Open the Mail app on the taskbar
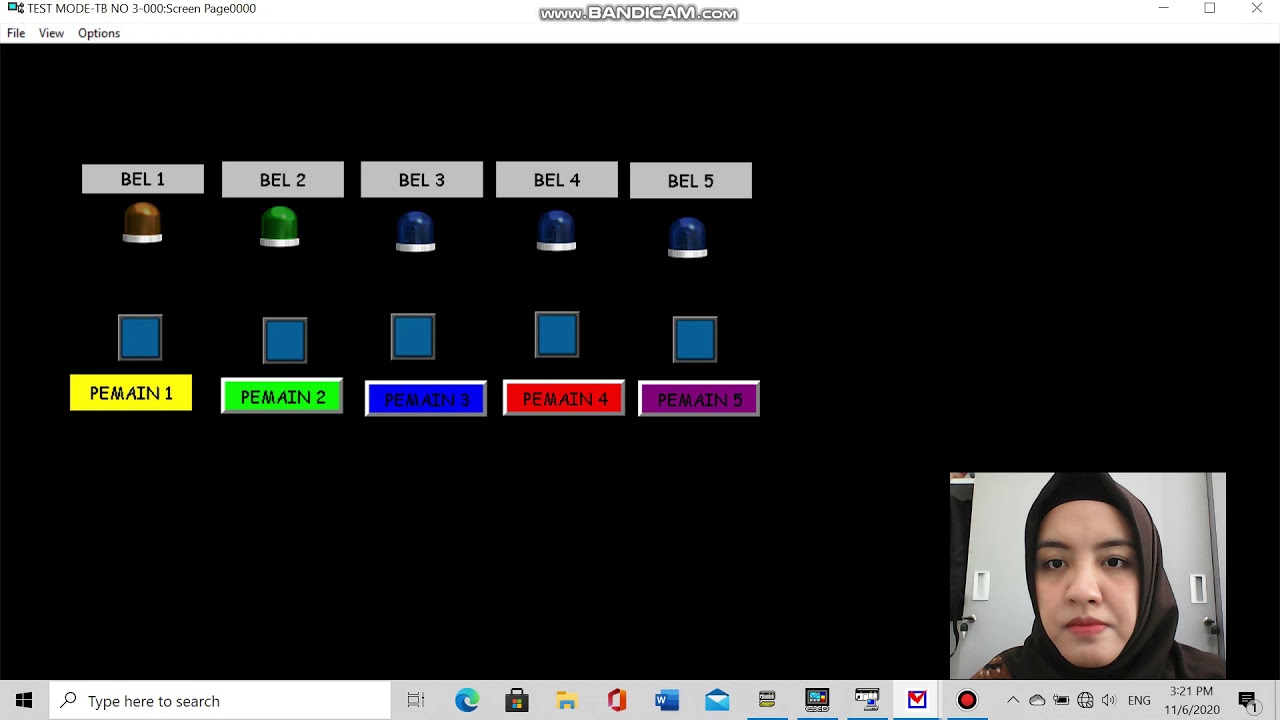1280x720 pixels. pos(717,700)
